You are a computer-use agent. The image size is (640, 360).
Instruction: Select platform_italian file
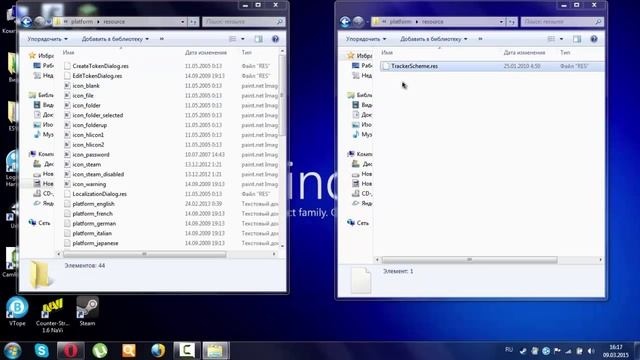[x=92, y=233]
